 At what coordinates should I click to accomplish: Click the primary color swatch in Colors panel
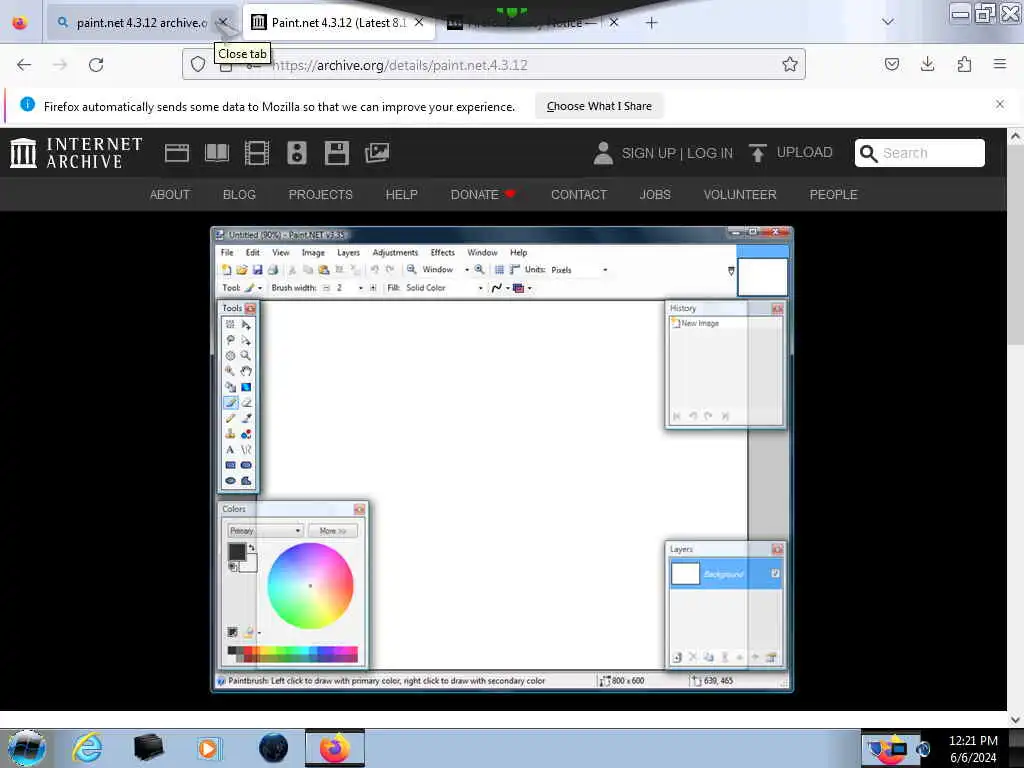click(236, 552)
